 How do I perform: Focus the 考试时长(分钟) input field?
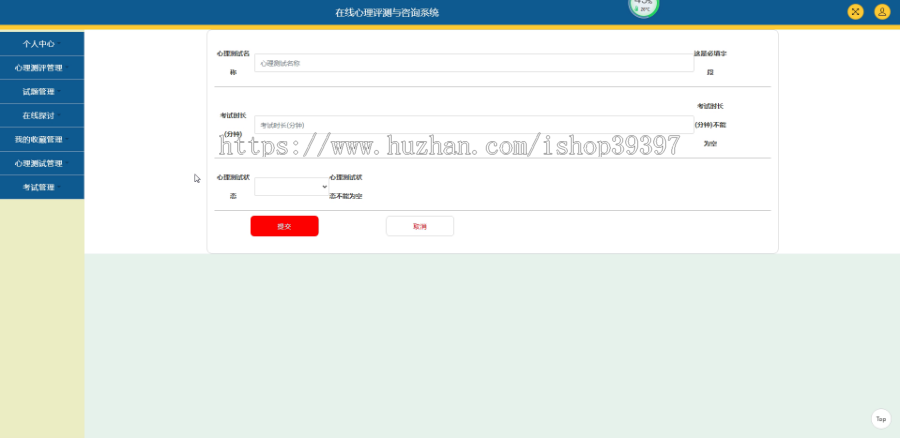coord(474,125)
